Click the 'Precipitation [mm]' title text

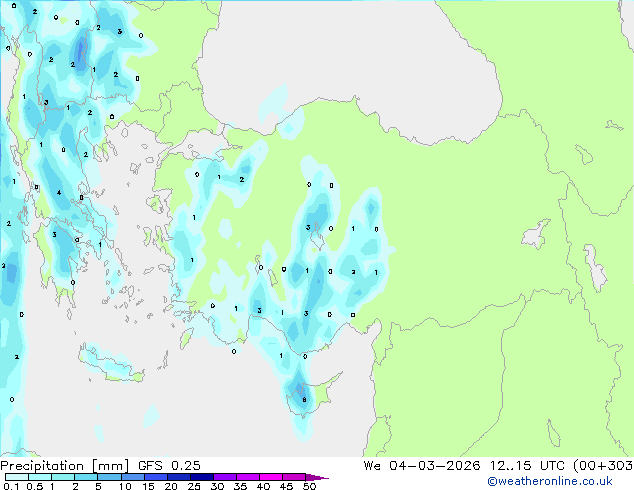(x=65, y=466)
